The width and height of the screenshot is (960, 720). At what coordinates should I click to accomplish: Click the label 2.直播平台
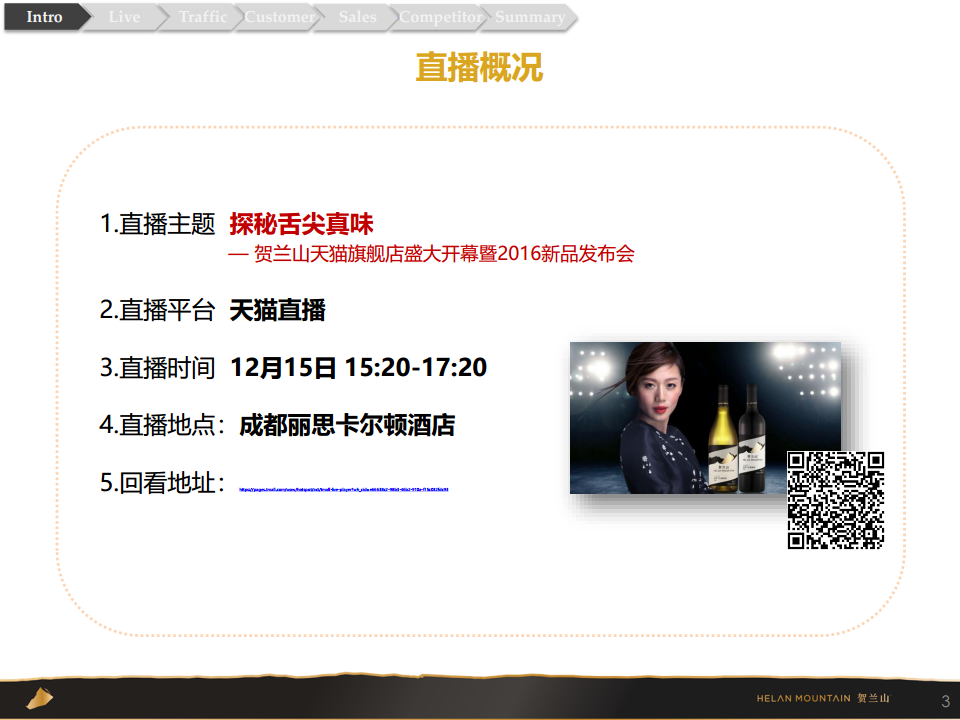click(157, 310)
